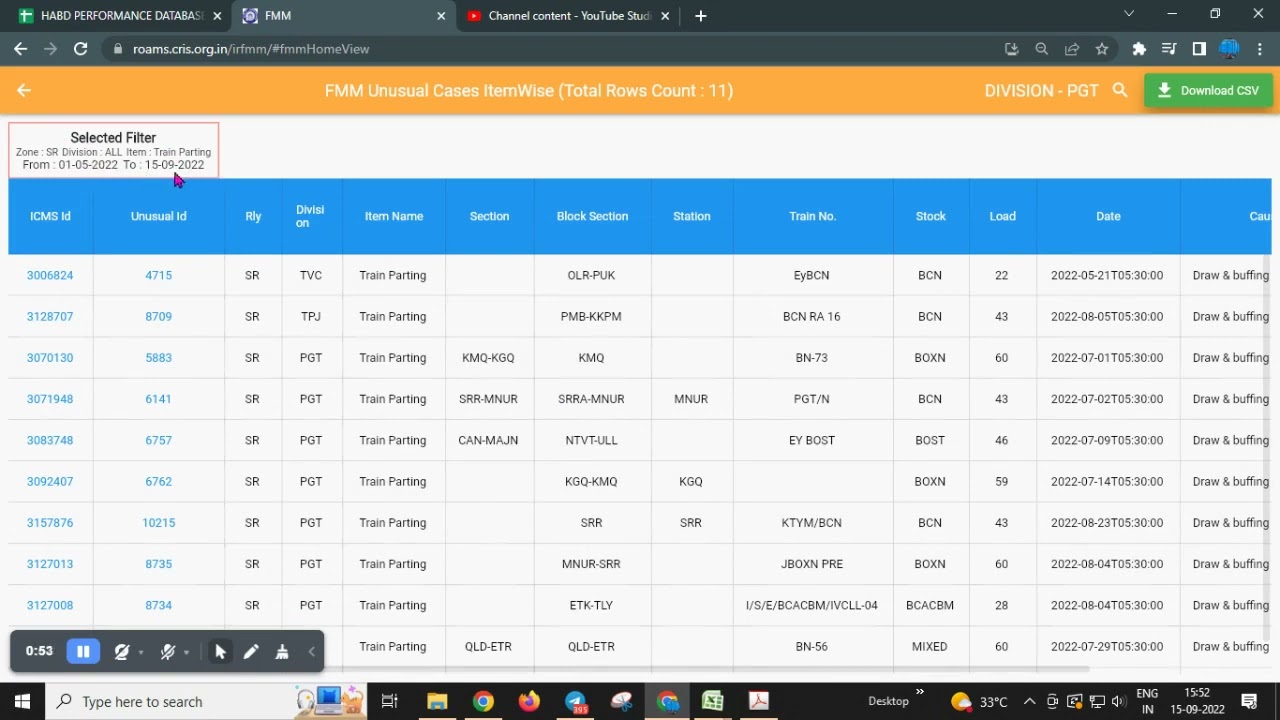Open Unusual Id 8735 link
The image size is (1280, 720).
(x=158, y=564)
